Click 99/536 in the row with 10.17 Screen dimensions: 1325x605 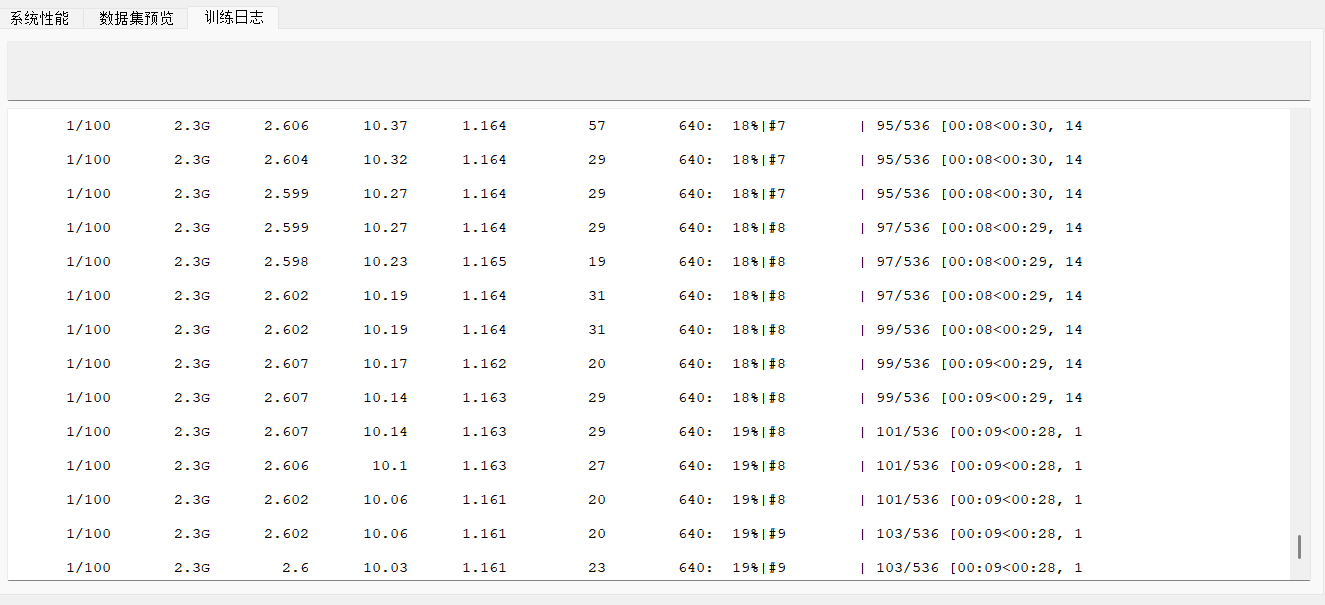coord(903,364)
